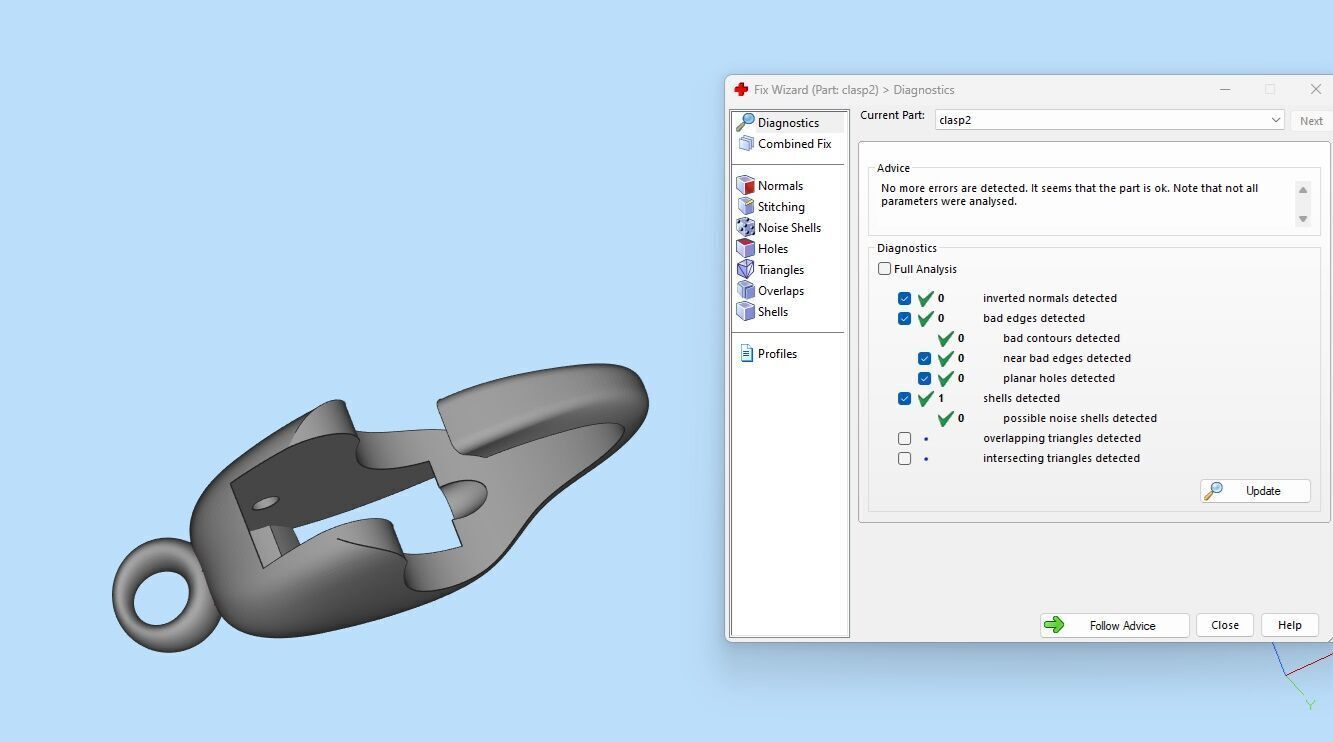Click the green arrow on Follow Advice
The image size is (1333, 742).
(x=1054, y=625)
